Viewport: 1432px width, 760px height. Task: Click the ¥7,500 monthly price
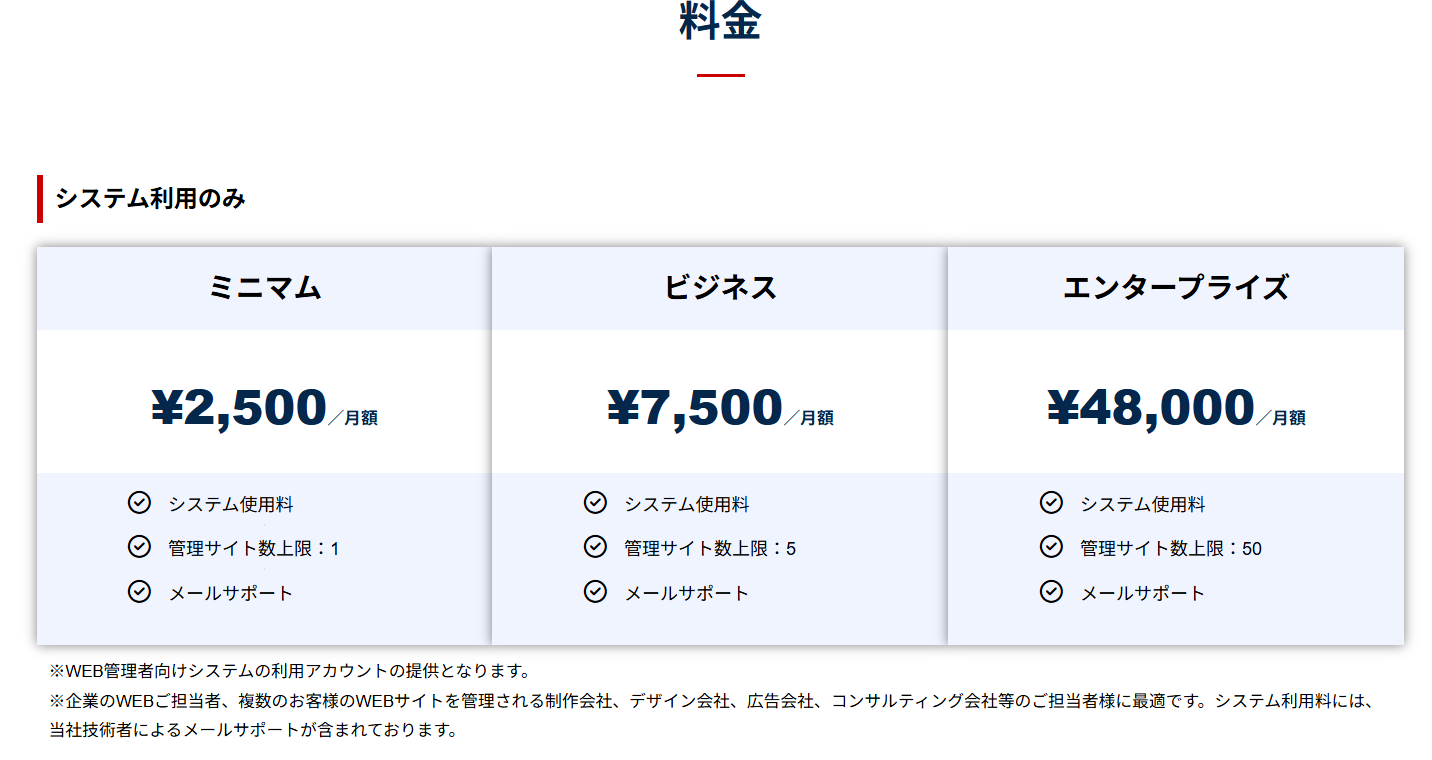point(696,408)
